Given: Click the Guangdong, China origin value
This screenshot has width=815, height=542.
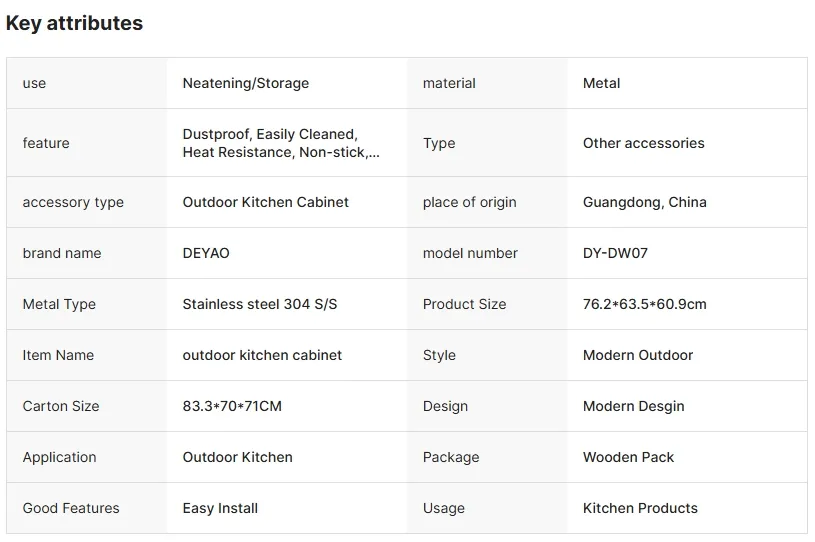Looking at the screenshot, I should [x=645, y=202].
